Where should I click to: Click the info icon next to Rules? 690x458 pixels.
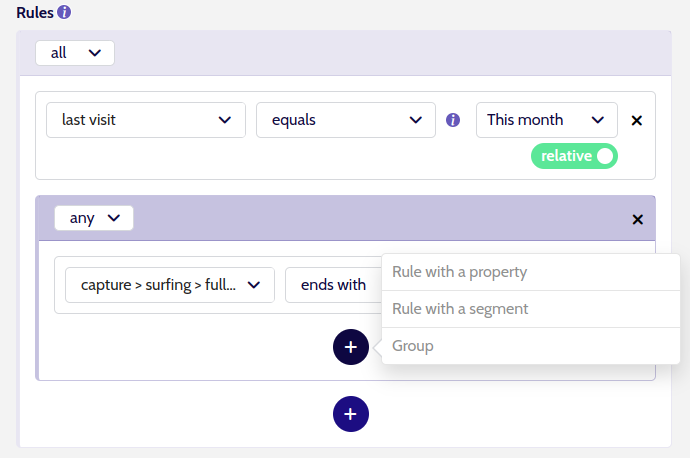click(x=64, y=12)
